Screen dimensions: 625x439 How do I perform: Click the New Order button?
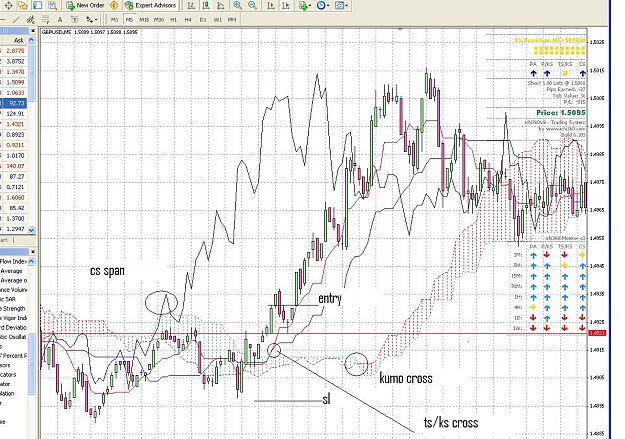tap(85, 6)
